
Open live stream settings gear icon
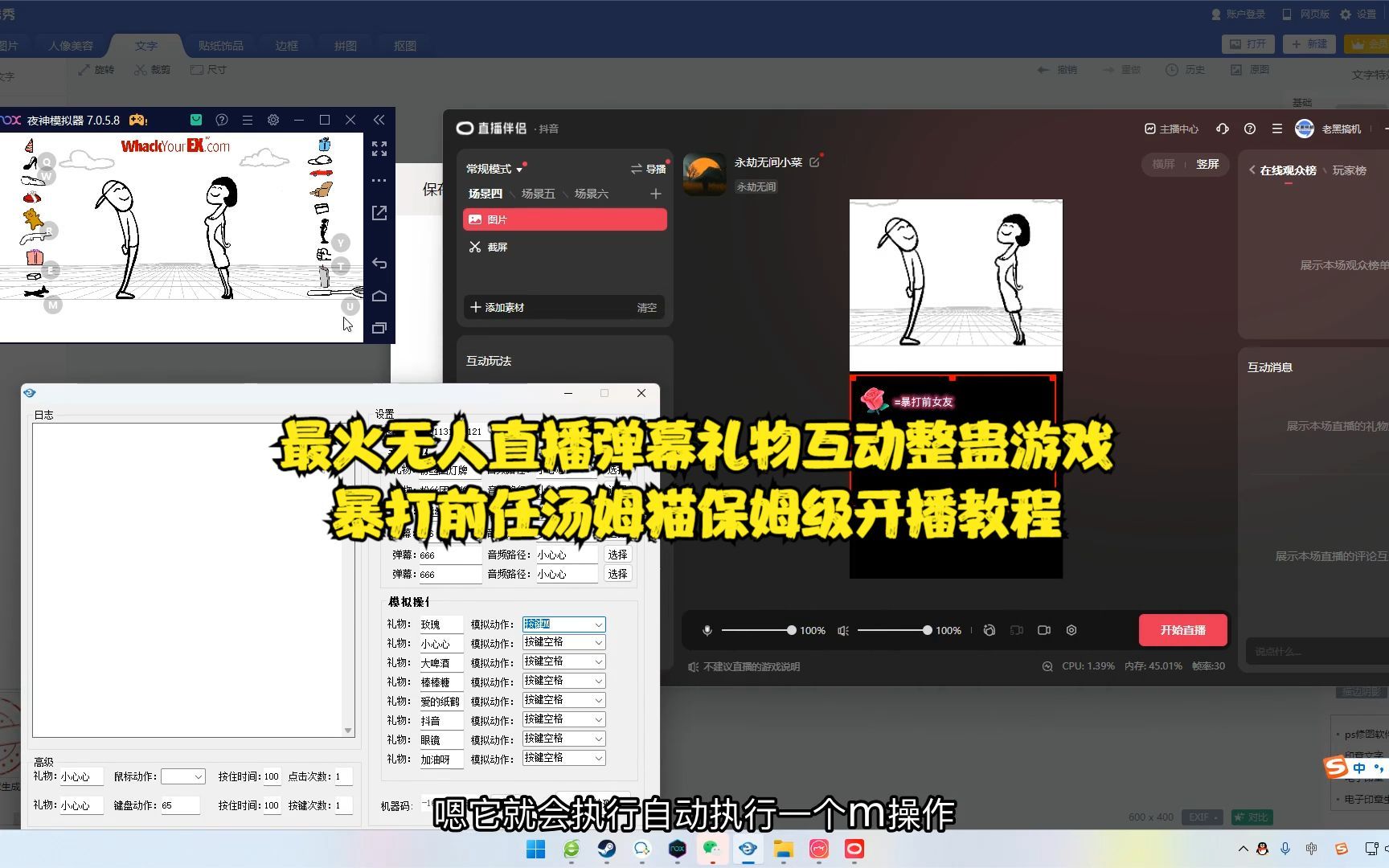click(1071, 630)
